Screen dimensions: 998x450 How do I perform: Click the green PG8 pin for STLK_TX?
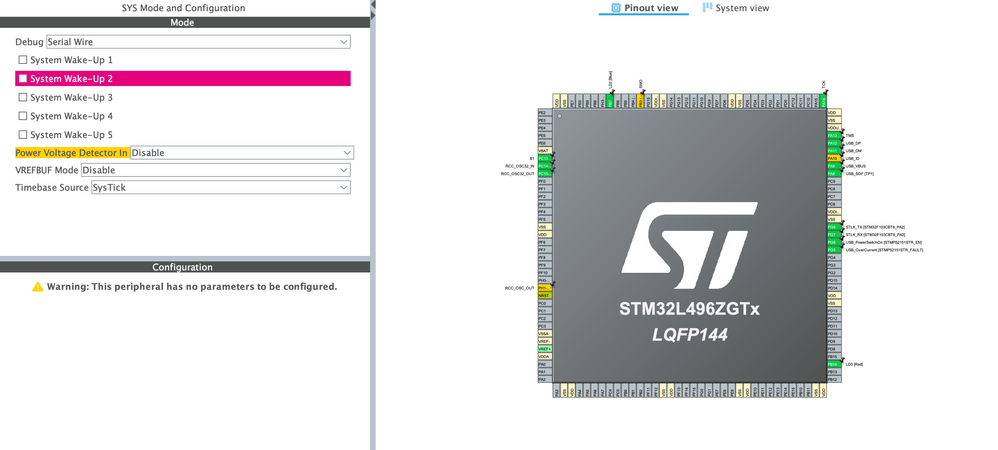834,227
